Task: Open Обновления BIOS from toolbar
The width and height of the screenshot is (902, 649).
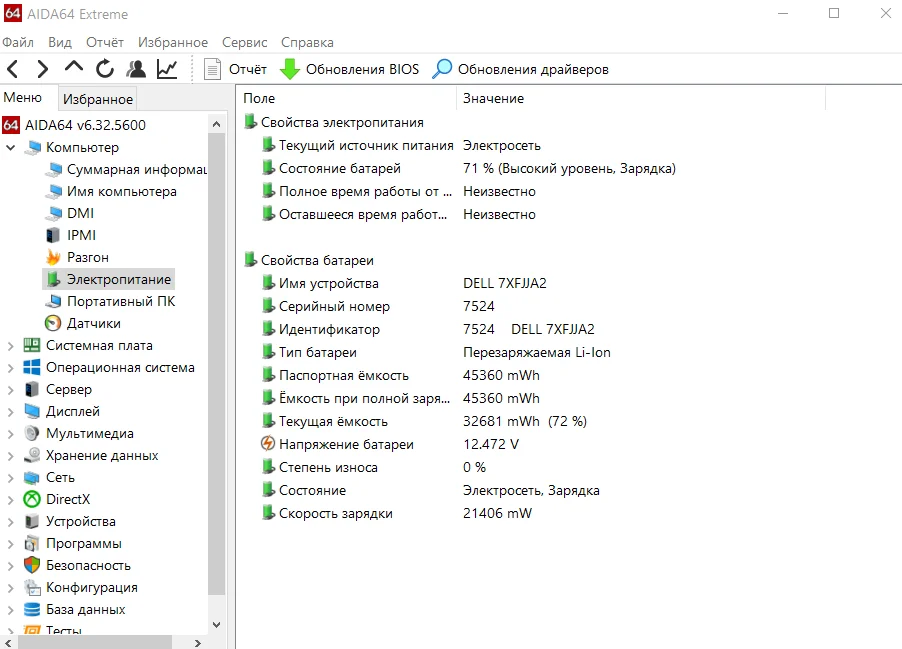Action: 349,69
